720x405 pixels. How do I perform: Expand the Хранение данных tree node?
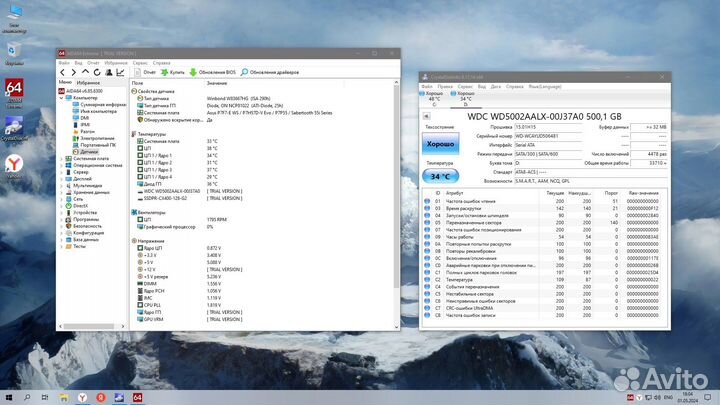[62, 192]
